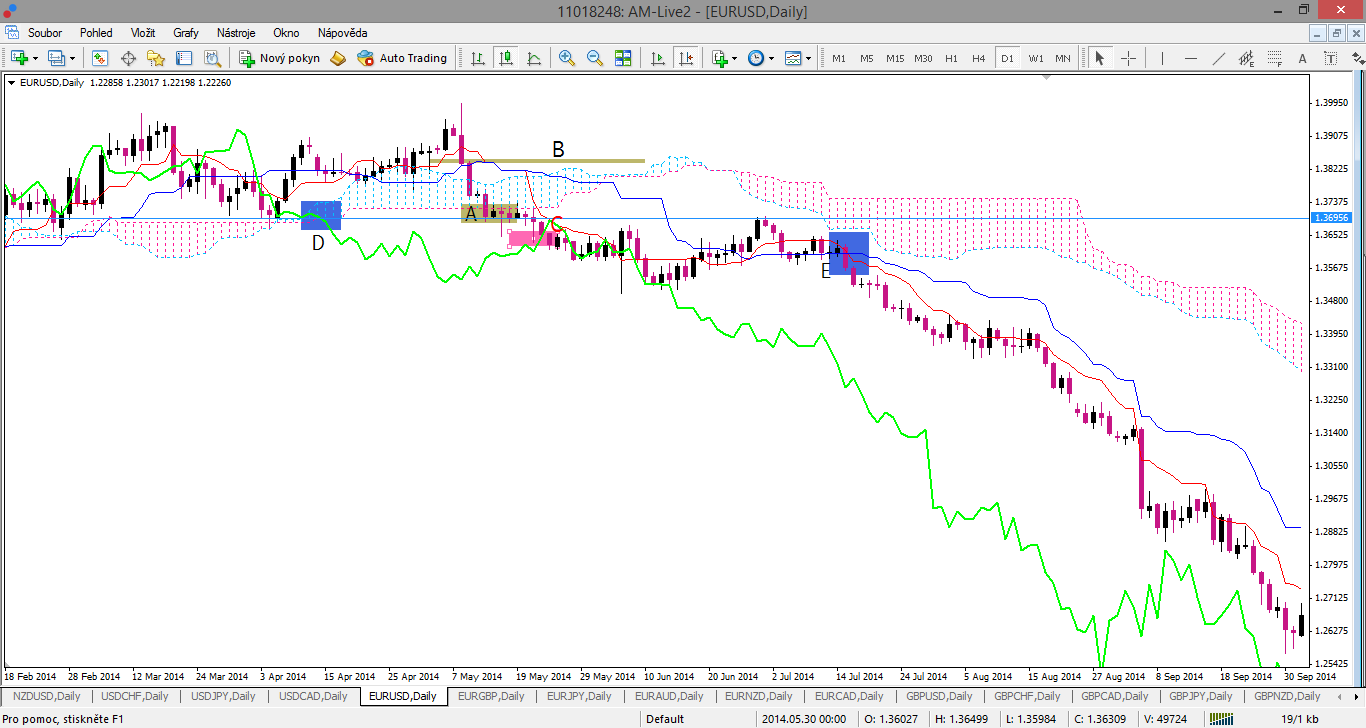Open the Navigator favorites folder icon
Image resolution: width=1366 pixels, height=728 pixels.
click(156, 58)
